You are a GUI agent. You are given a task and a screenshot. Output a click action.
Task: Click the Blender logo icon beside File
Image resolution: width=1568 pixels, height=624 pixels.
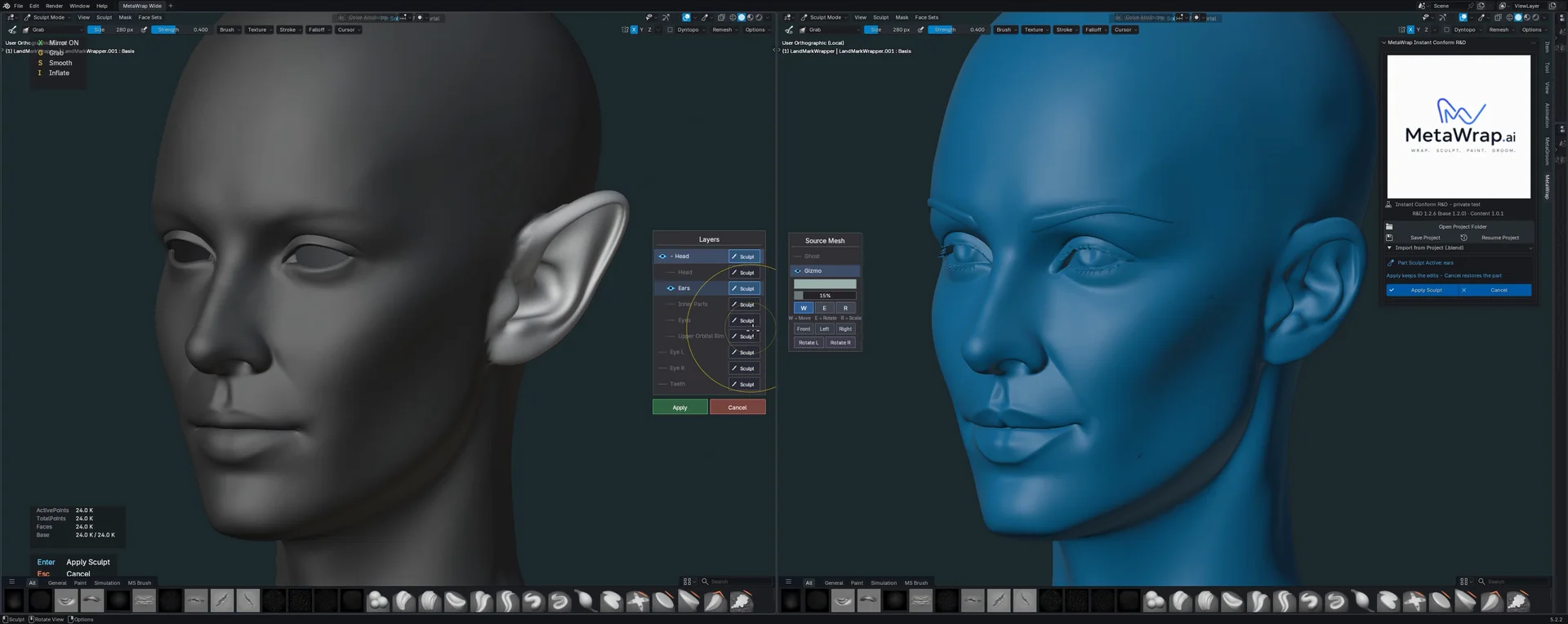click(x=7, y=6)
